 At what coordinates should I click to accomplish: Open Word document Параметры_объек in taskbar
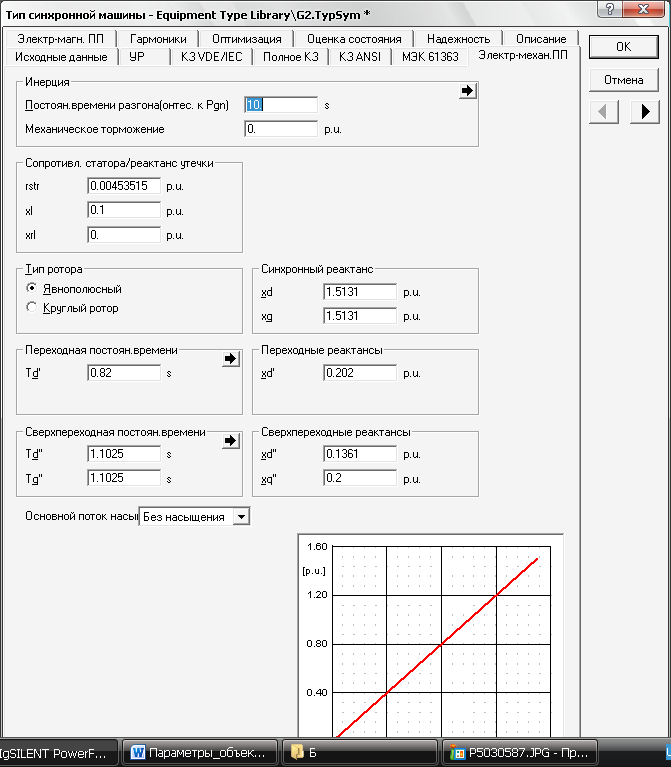coord(200,752)
